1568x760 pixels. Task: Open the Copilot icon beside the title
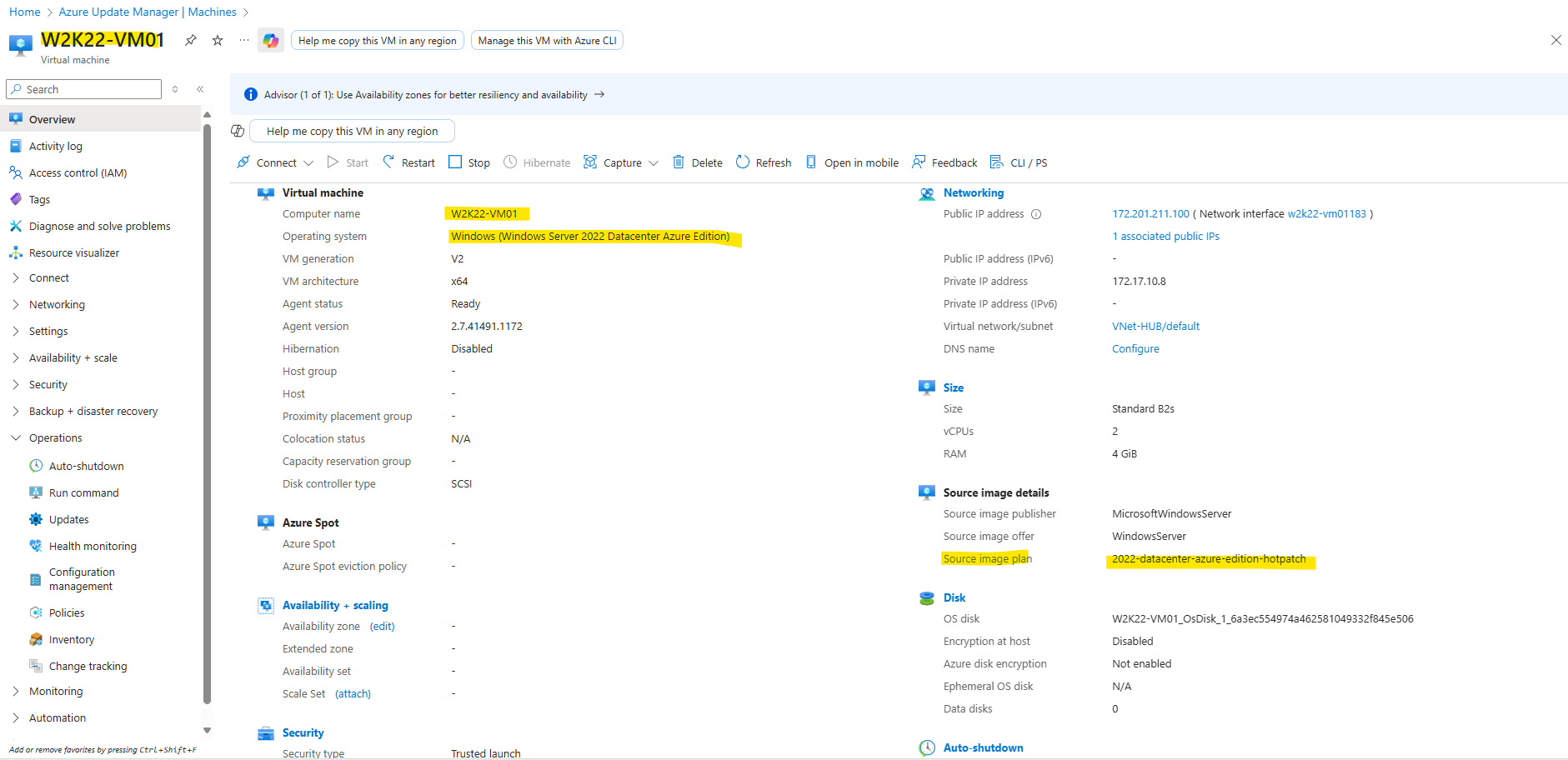(270, 40)
